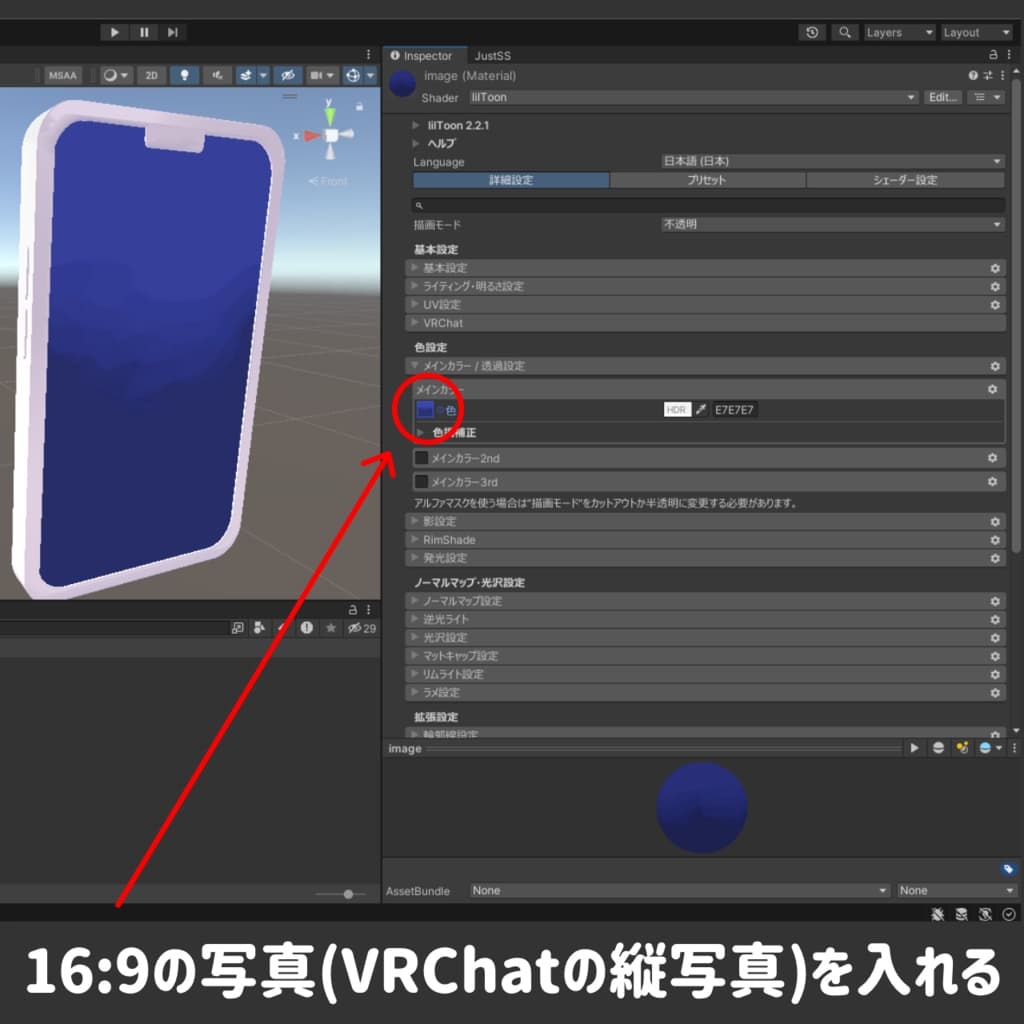
Task: Click the Edit button next to the shader
Action: click(941, 97)
